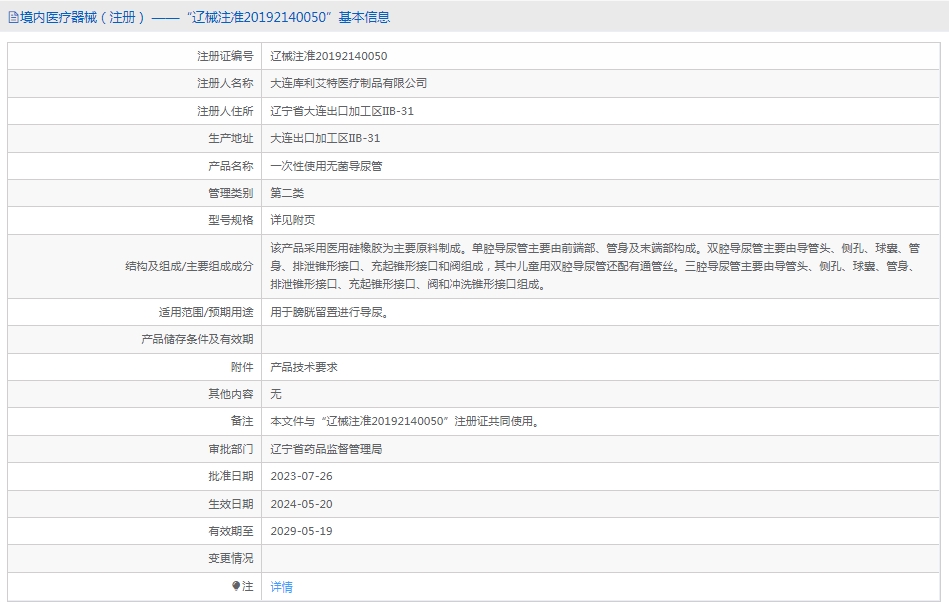
Task: Select address 辽宁省大连出口加工区ⅡB-31
Action: coord(342,111)
